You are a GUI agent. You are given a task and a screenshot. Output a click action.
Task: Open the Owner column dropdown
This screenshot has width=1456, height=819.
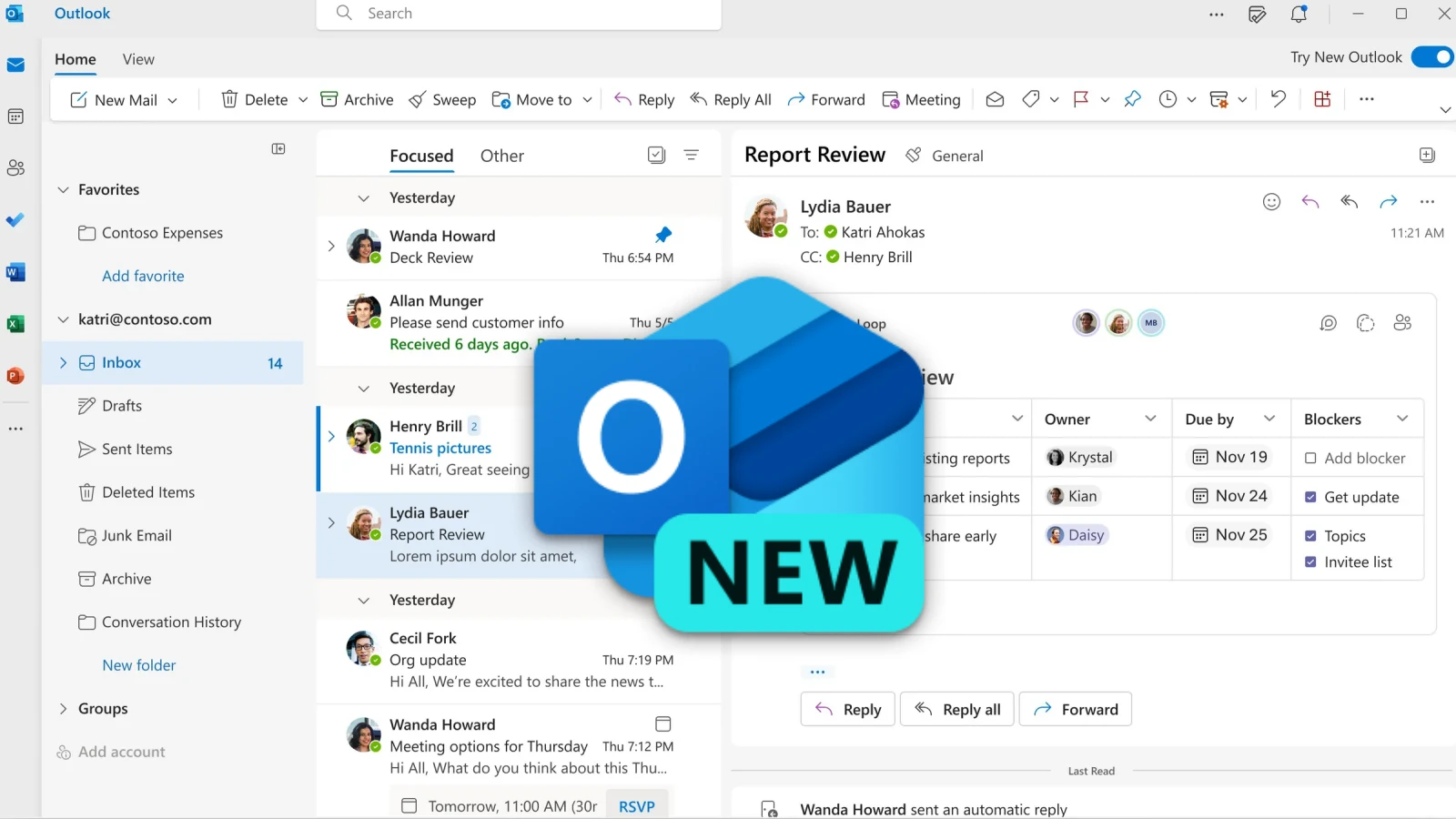(x=1150, y=419)
